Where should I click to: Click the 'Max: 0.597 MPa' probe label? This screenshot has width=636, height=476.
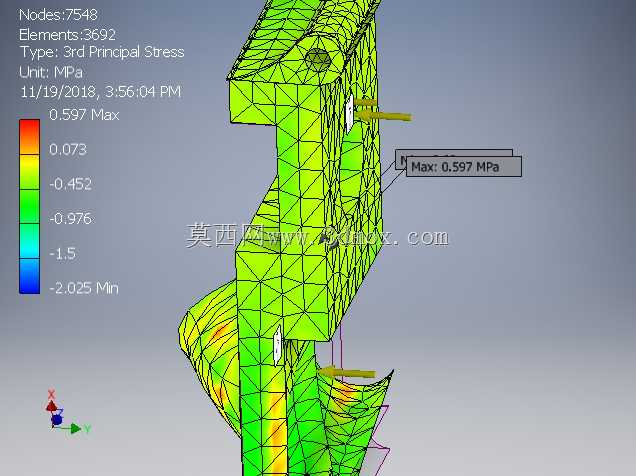(x=464, y=167)
